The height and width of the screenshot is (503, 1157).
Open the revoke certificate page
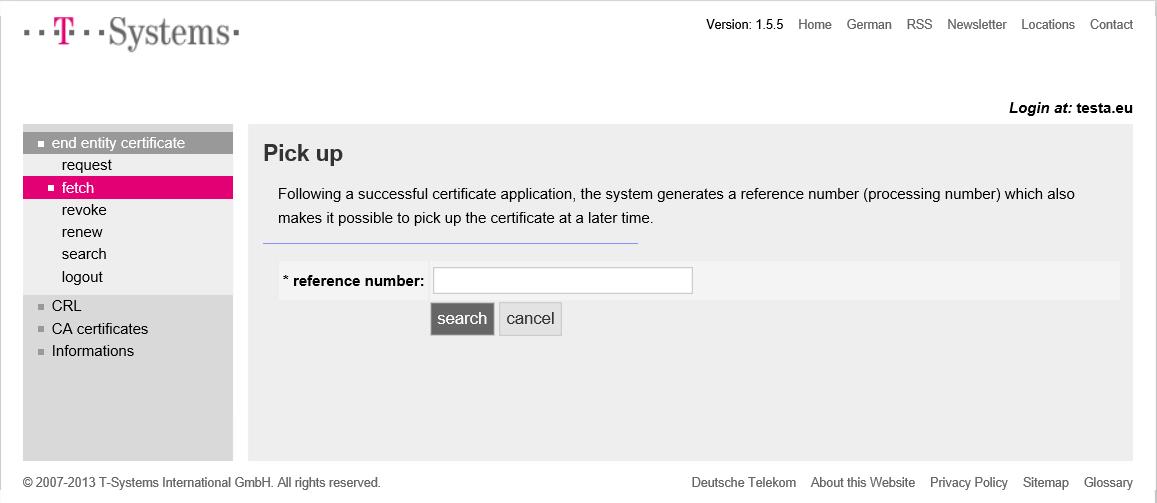(84, 210)
